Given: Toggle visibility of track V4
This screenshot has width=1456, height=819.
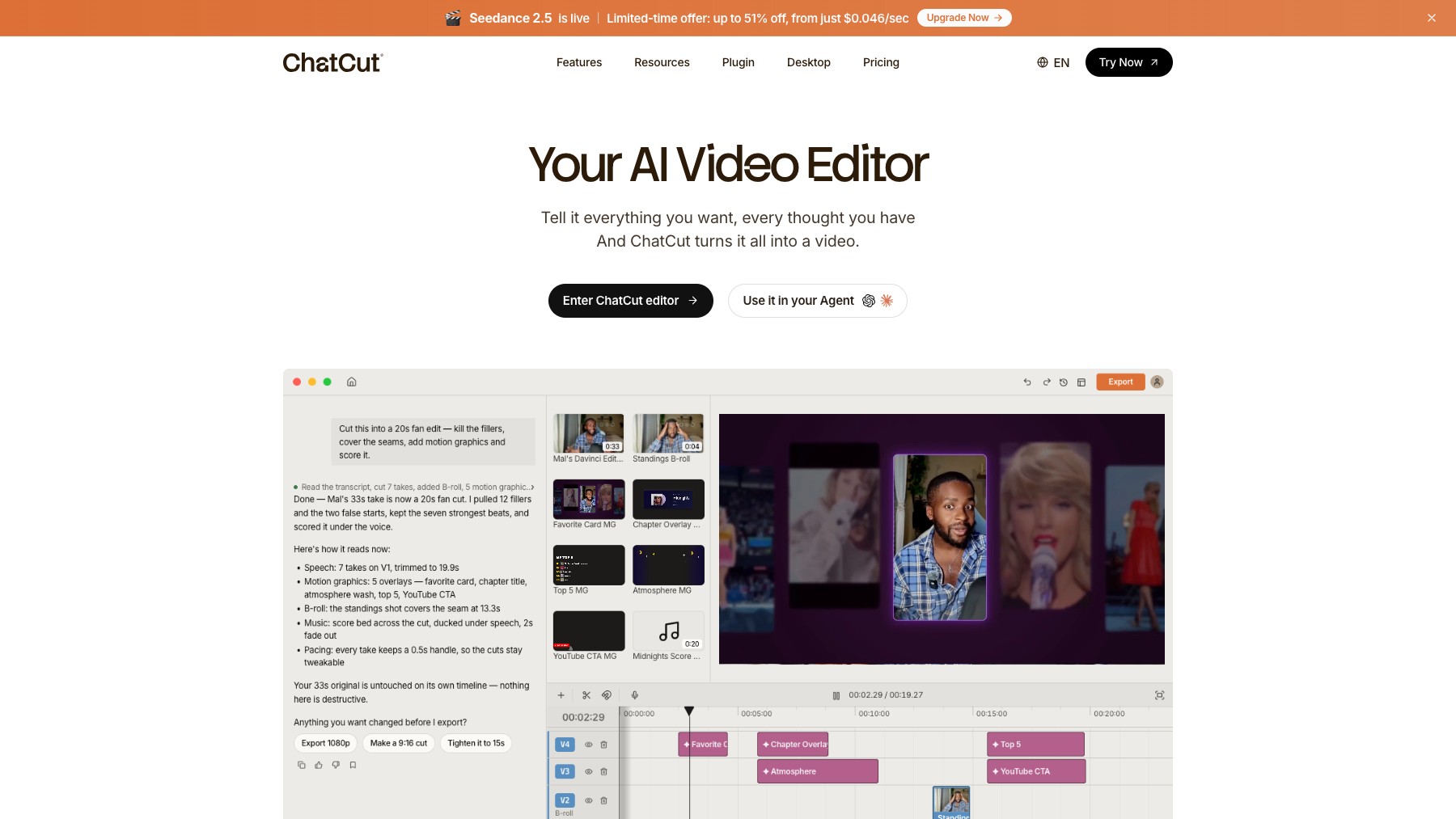Looking at the screenshot, I should coord(589,745).
